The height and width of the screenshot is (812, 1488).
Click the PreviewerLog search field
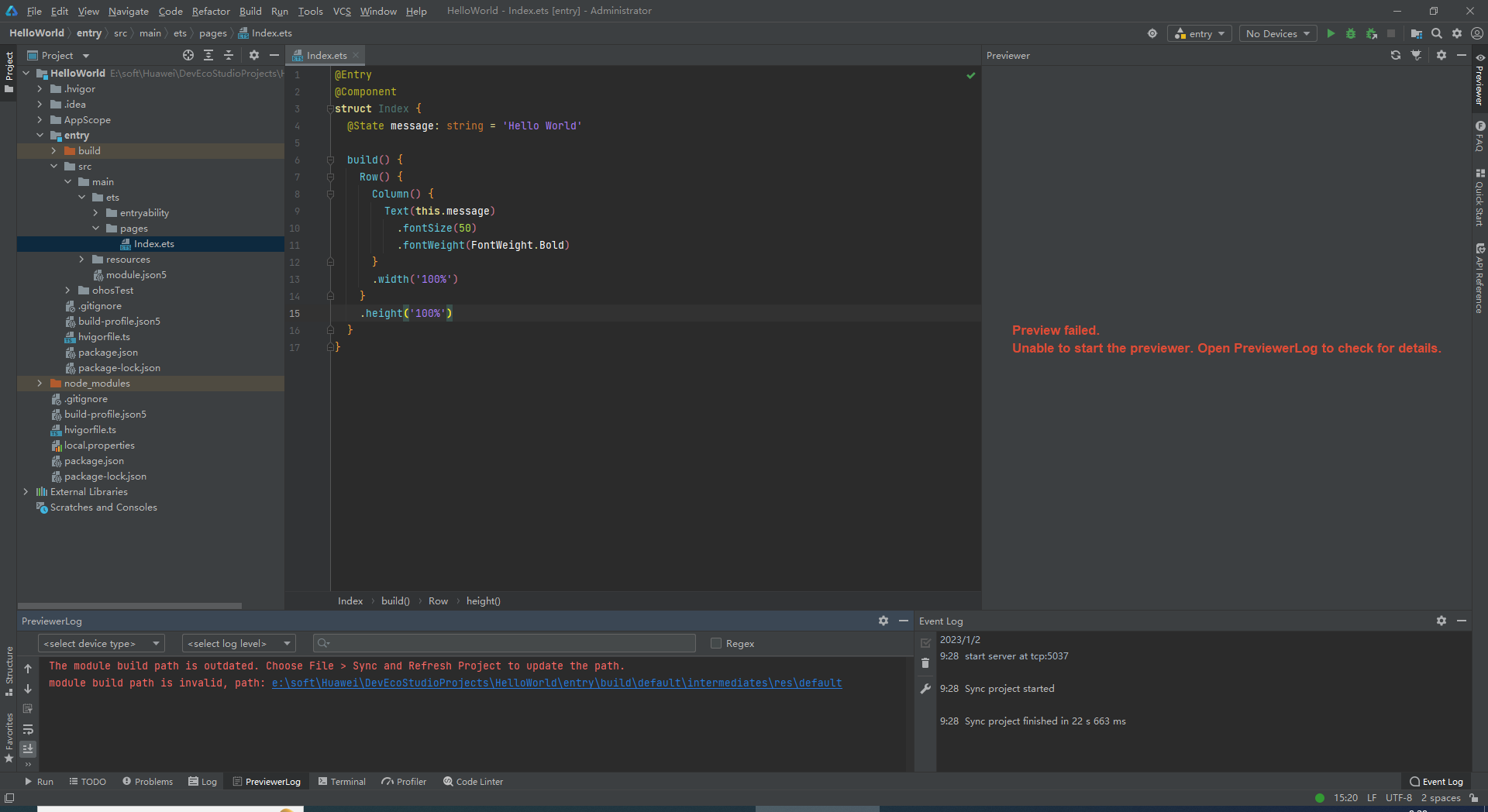505,643
